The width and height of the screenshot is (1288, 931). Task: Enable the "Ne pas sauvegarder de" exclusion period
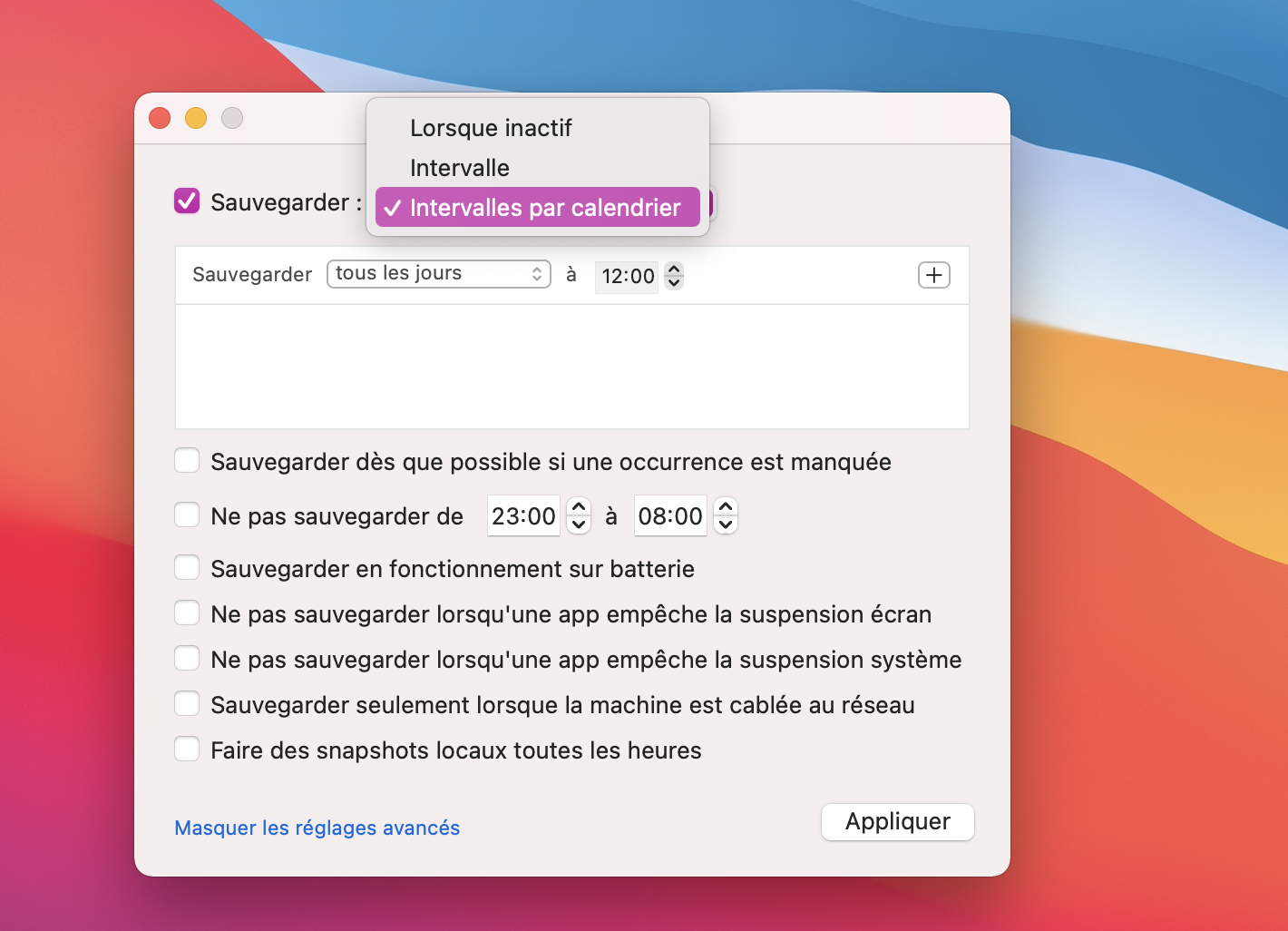click(x=186, y=514)
